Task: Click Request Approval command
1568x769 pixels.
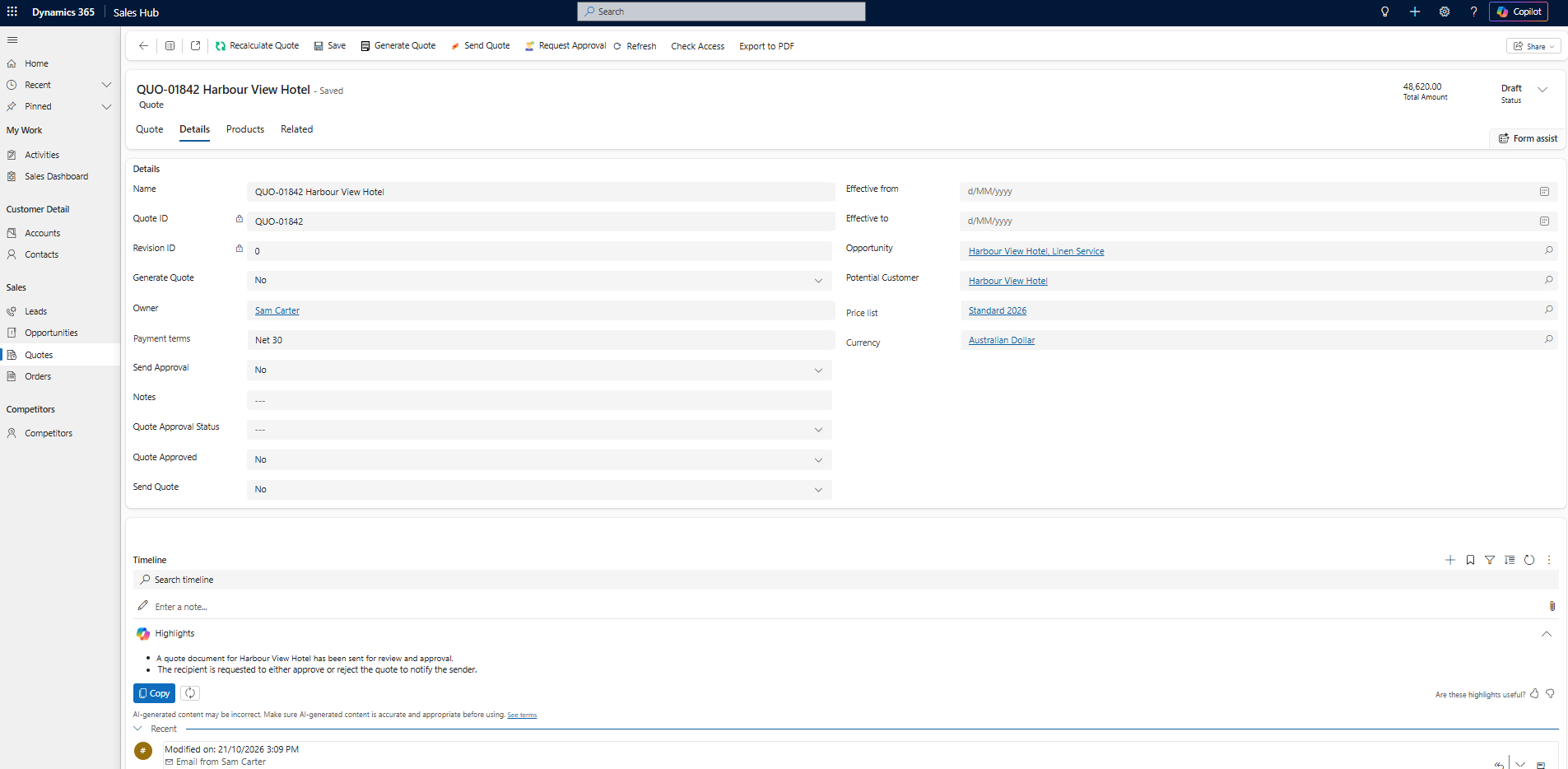Action: [x=565, y=46]
